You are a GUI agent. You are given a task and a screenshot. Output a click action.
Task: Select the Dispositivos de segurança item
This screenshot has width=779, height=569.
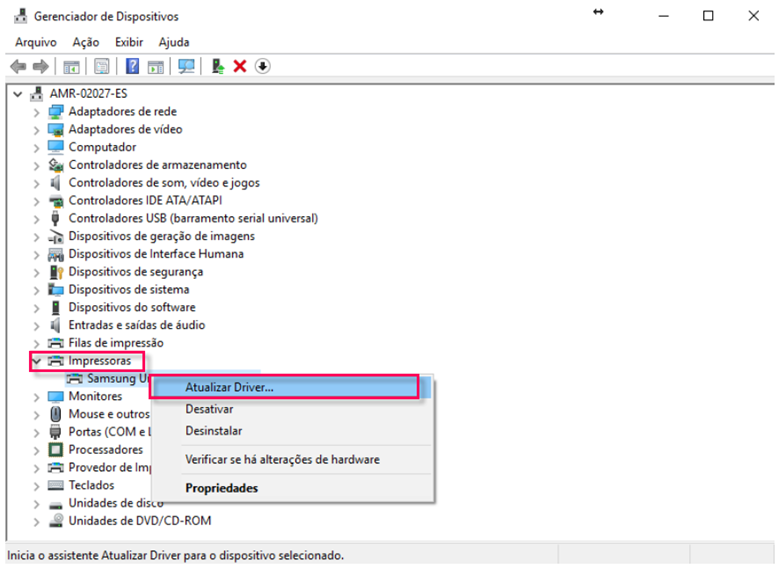pyautogui.click(x=135, y=272)
